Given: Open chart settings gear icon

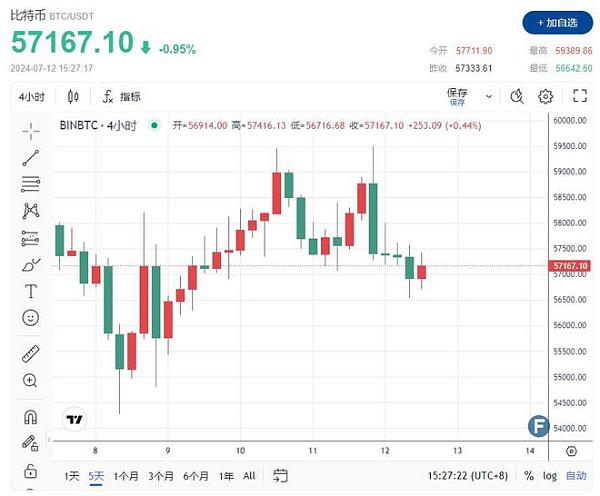Looking at the screenshot, I should tap(546, 97).
